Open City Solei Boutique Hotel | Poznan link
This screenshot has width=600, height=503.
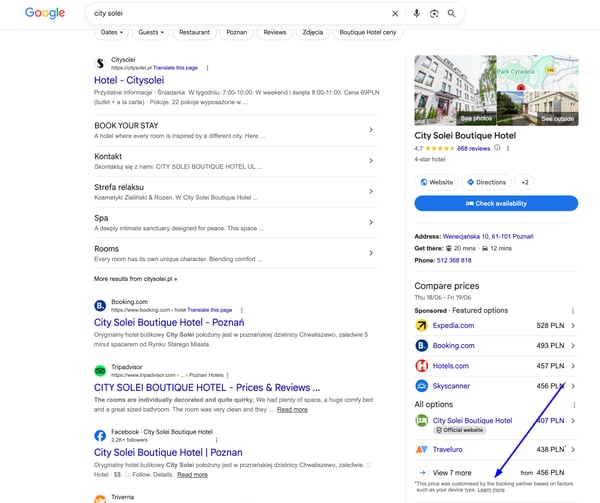pos(168,453)
